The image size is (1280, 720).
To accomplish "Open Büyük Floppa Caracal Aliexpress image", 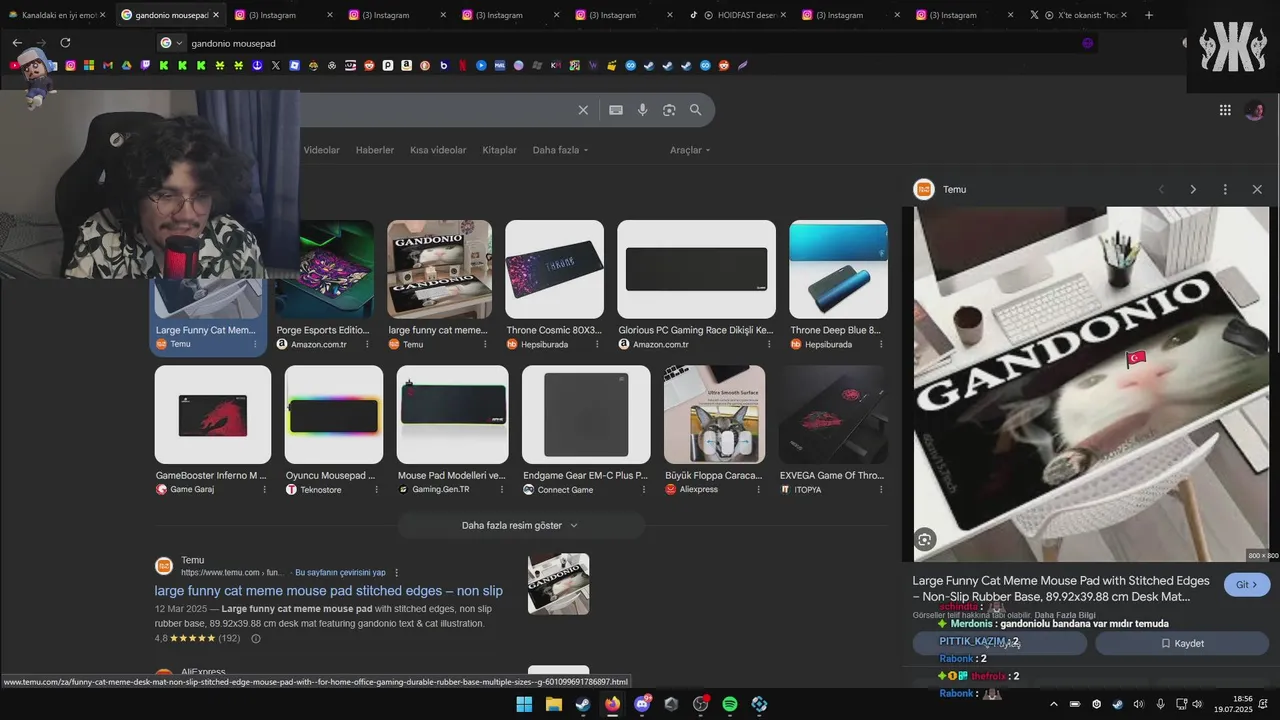I will pyautogui.click(x=714, y=414).
